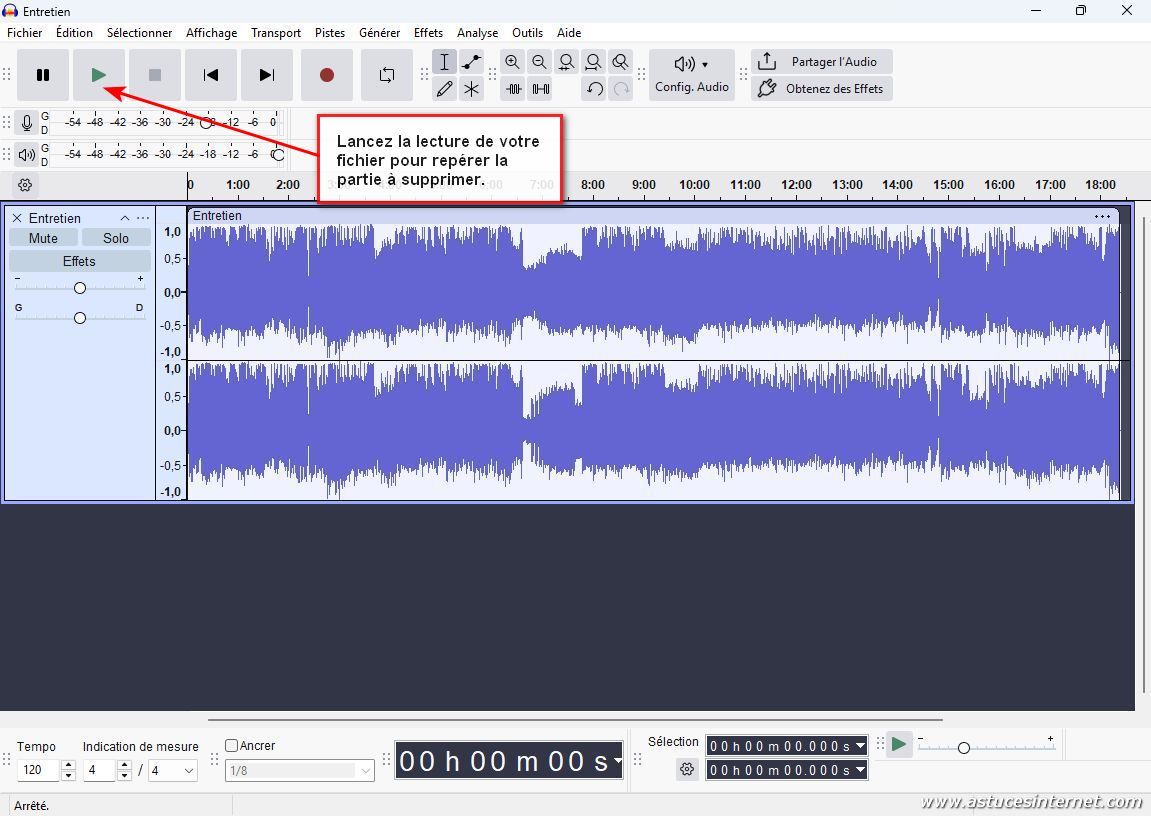Click the Multi-tool asterisk icon
This screenshot has height=816, width=1151.
coord(471,89)
